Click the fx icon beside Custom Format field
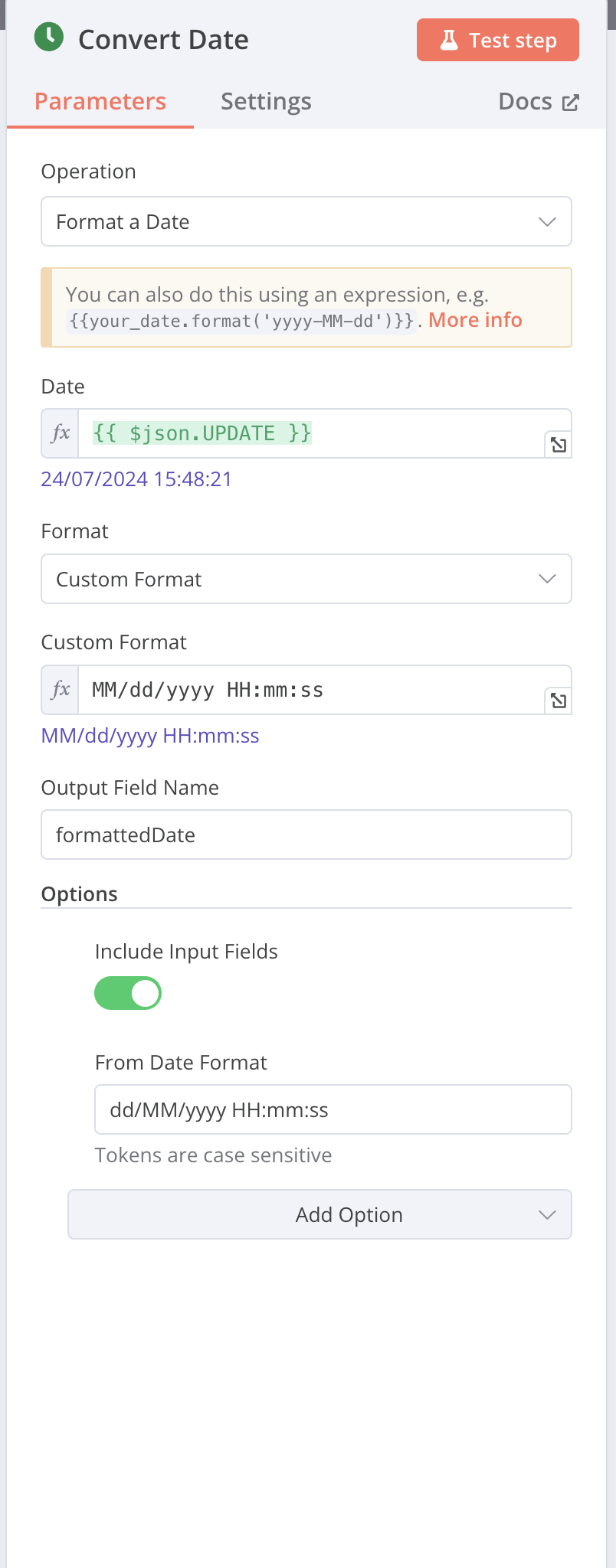 coord(61,690)
